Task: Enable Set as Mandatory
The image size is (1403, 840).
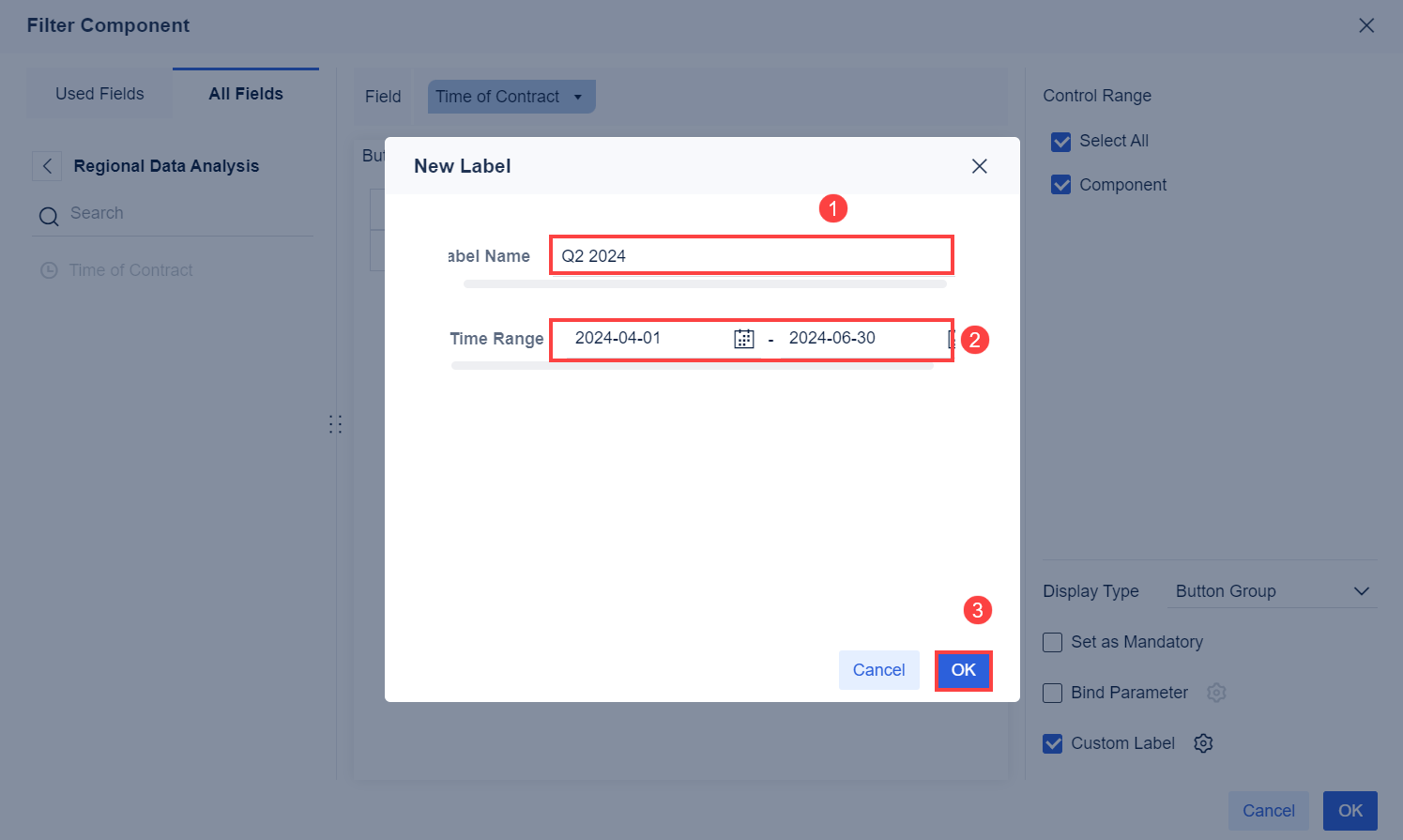Action: point(1052,642)
